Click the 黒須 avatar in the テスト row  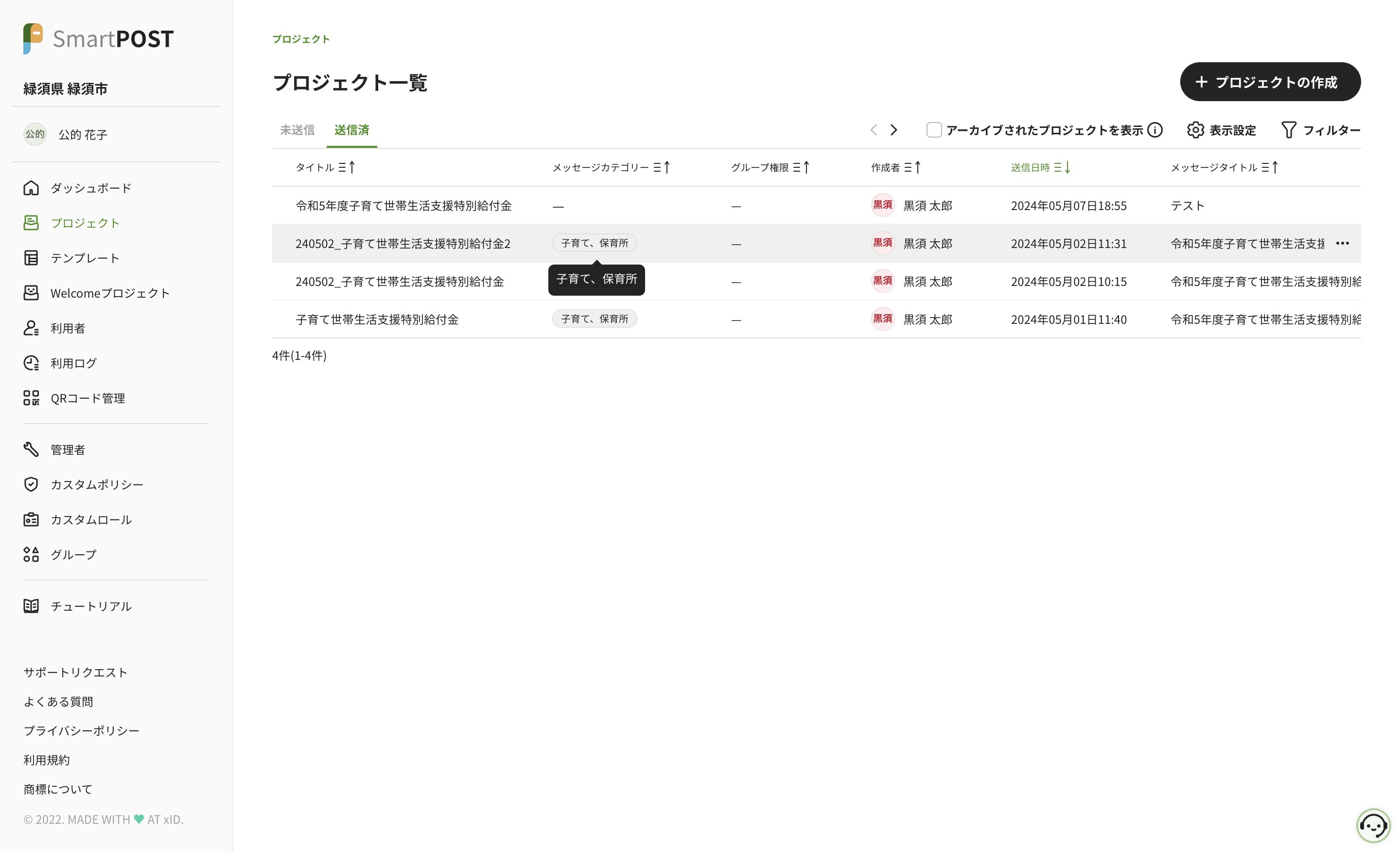(x=883, y=205)
